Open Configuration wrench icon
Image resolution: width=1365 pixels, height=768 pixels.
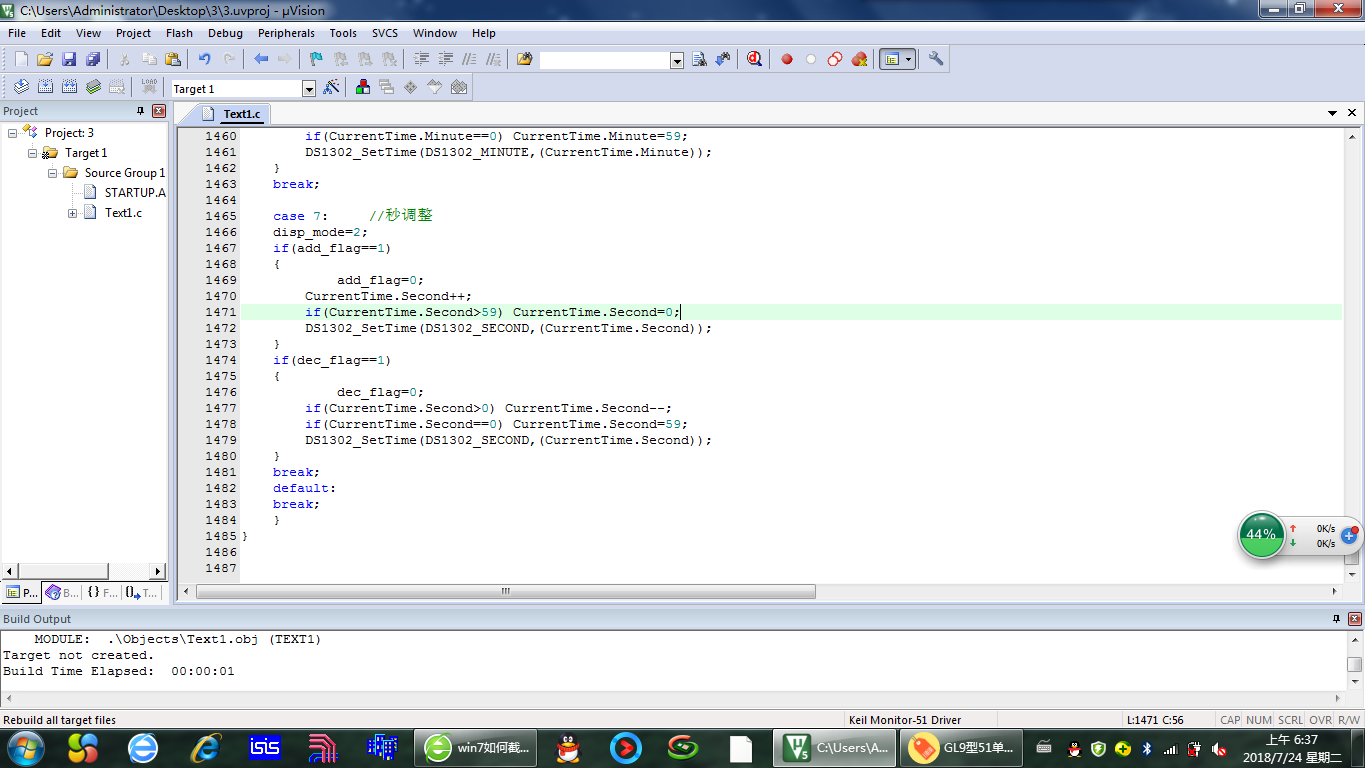coord(936,59)
